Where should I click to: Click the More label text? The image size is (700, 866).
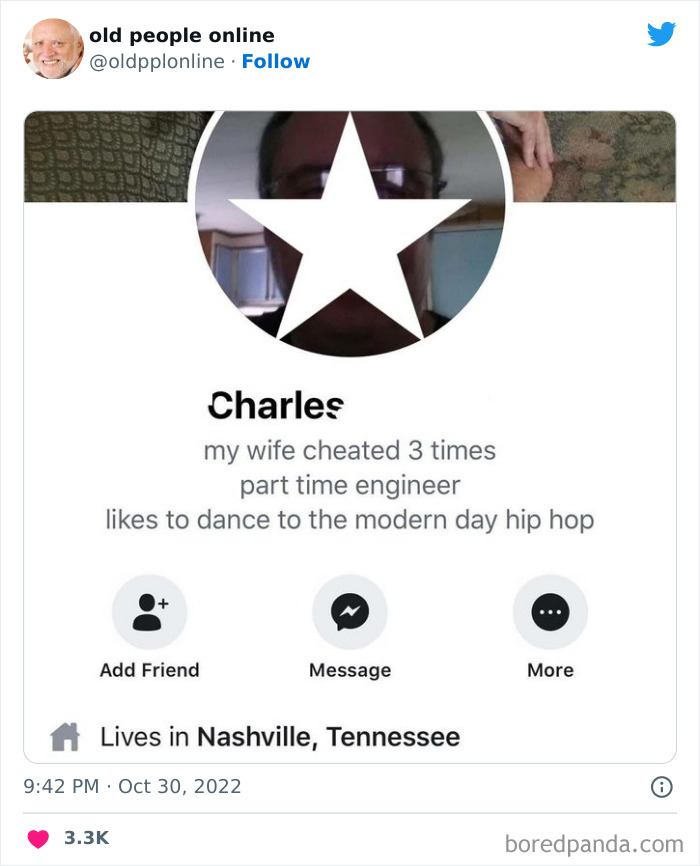pyautogui.click(x=550, y=670)
